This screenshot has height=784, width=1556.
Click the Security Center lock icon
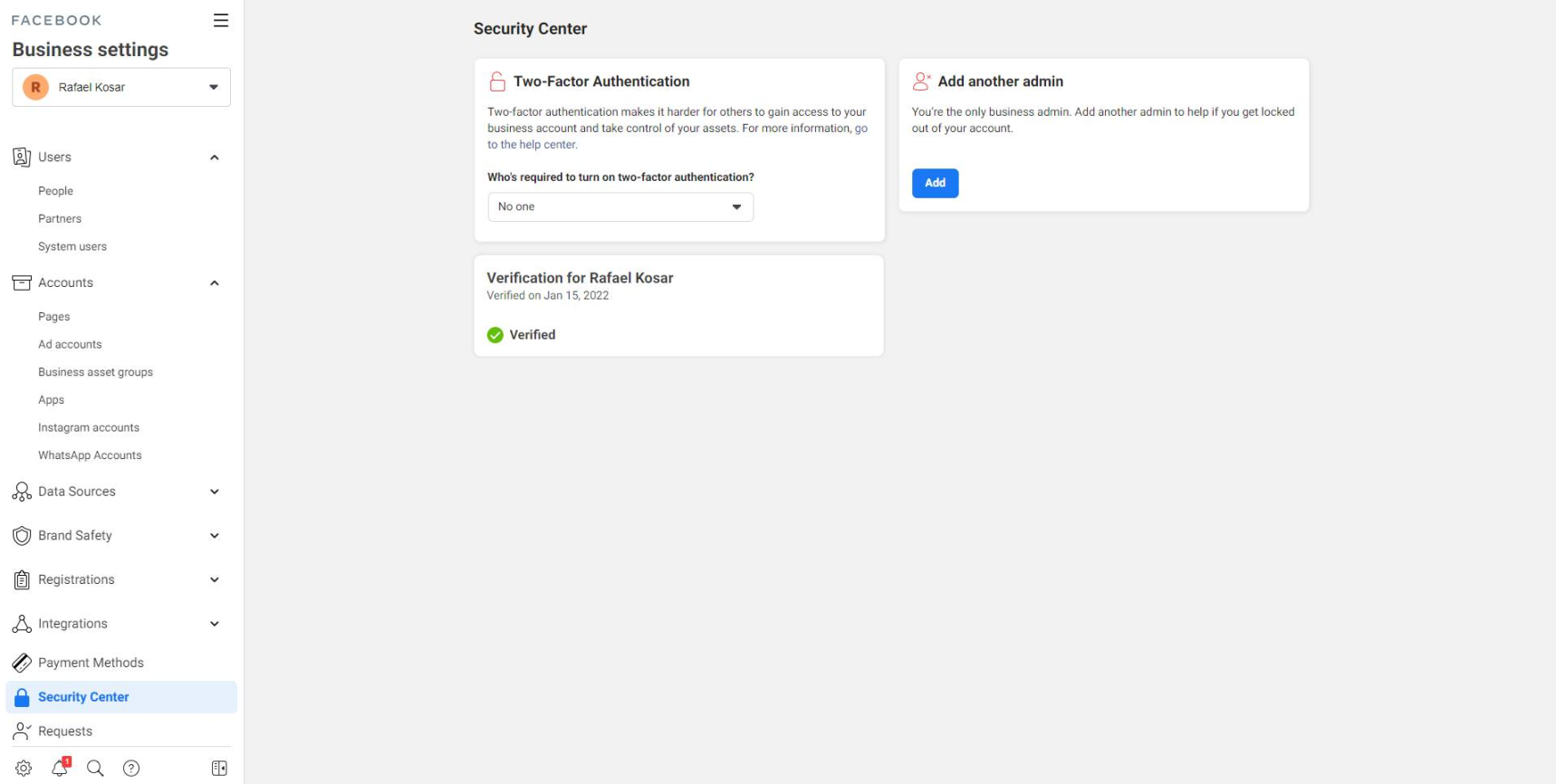22,697
